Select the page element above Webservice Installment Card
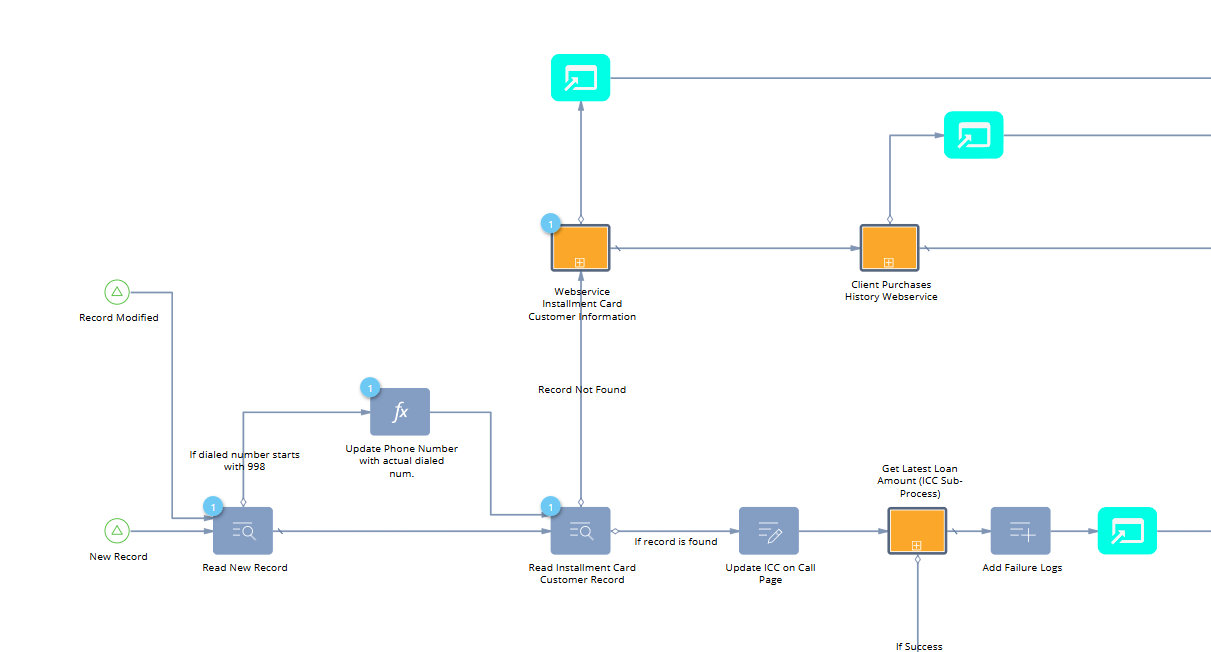This screenshot has width=1211, height=652. click(581, 78)
